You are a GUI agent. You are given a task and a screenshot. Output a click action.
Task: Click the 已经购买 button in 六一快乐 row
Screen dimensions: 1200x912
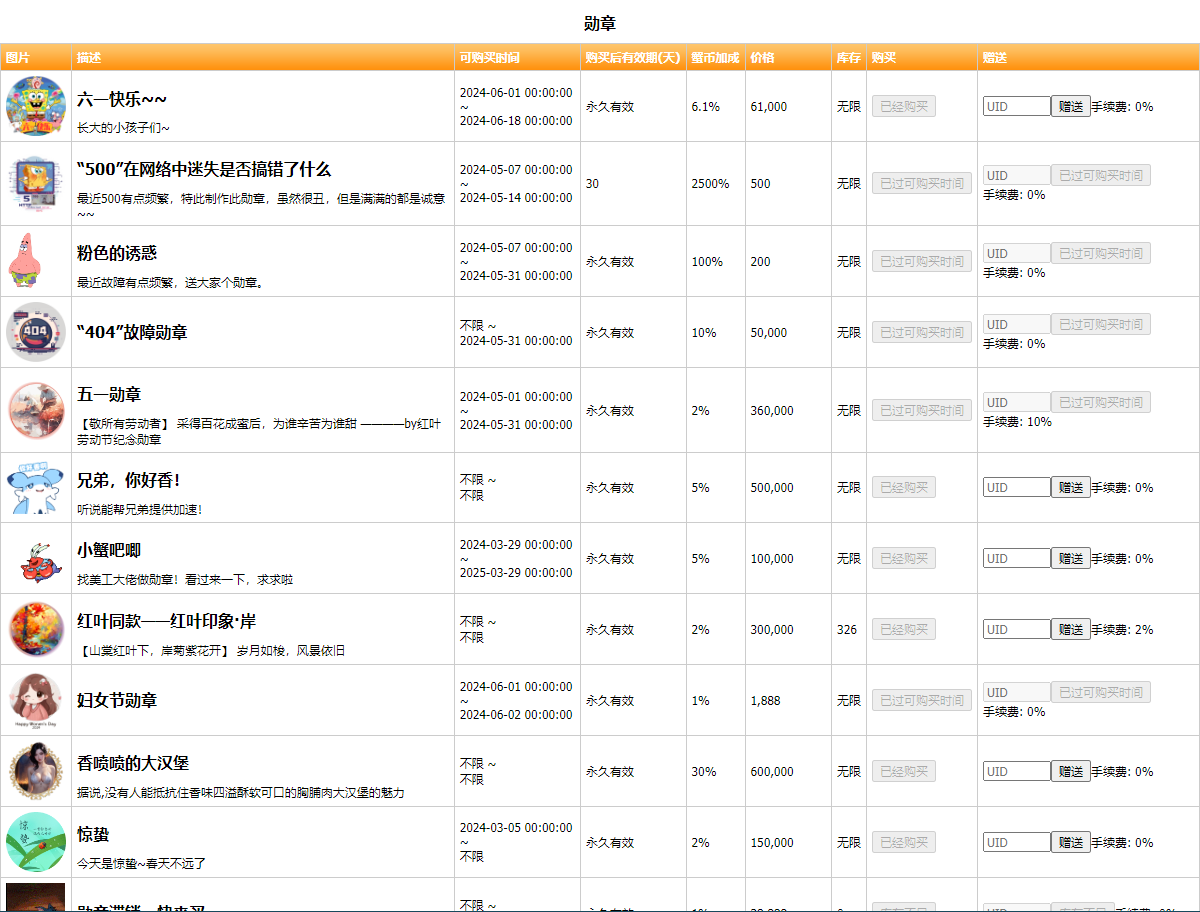(x=904, y=106)
